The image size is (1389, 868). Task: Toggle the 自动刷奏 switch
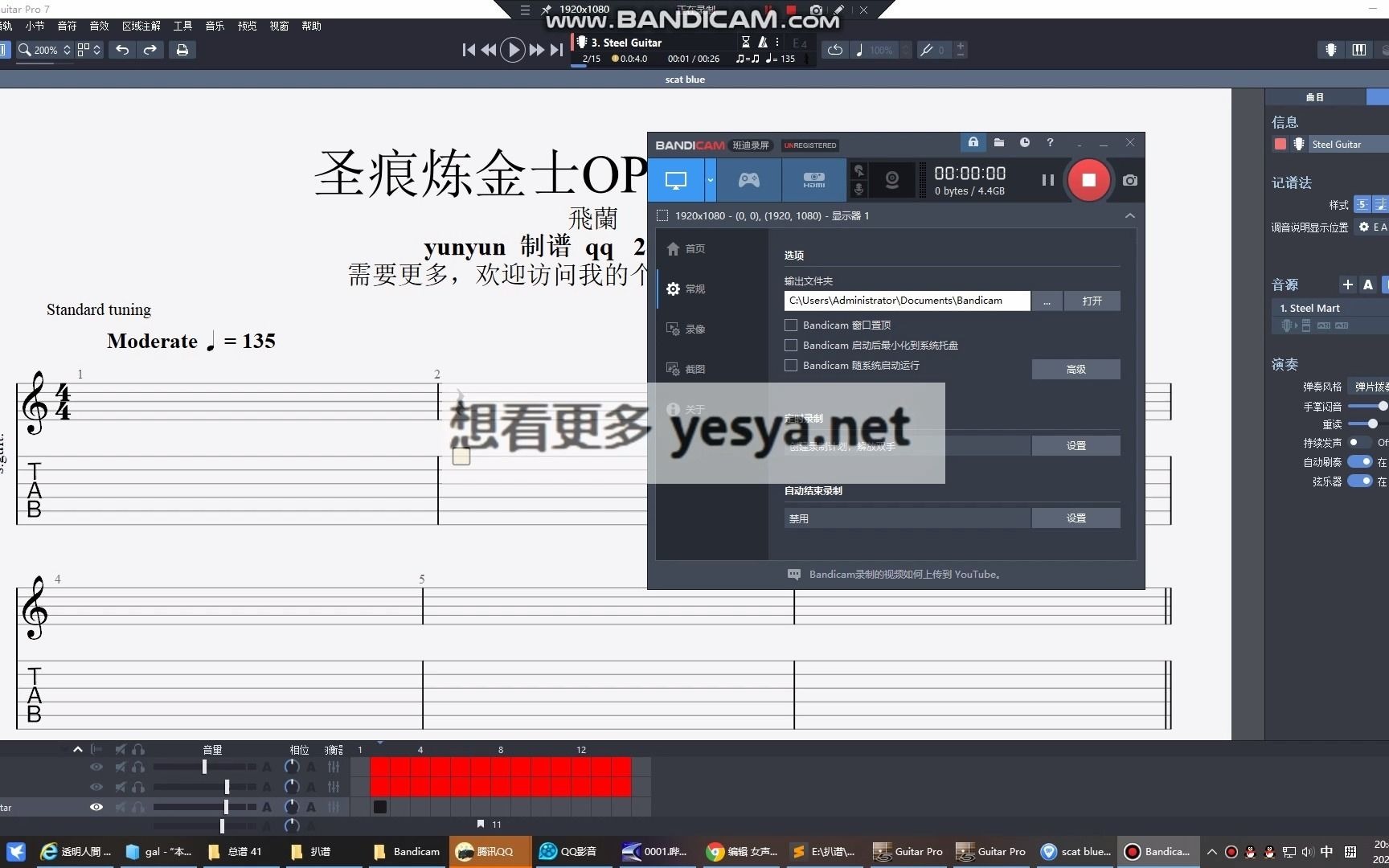pos(1360,461)
